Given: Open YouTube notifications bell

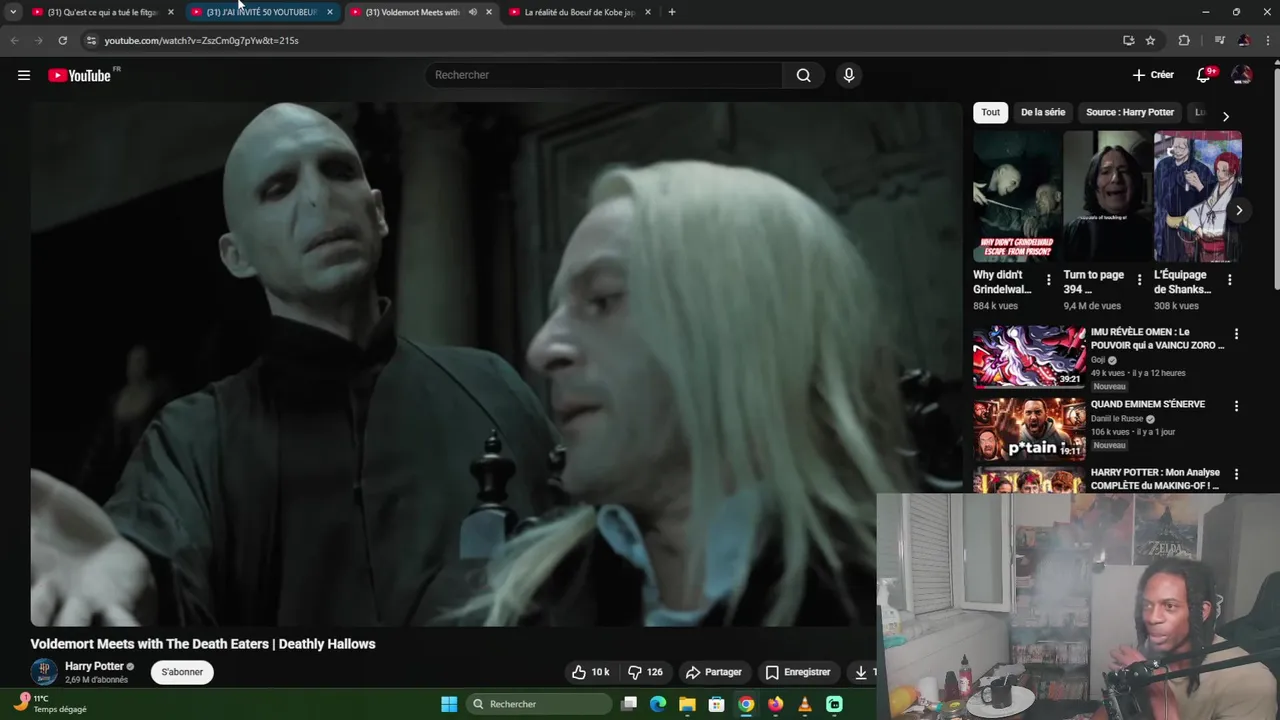Looking at the screenshot, I should pyautogui.click(x=1204, y=75).
